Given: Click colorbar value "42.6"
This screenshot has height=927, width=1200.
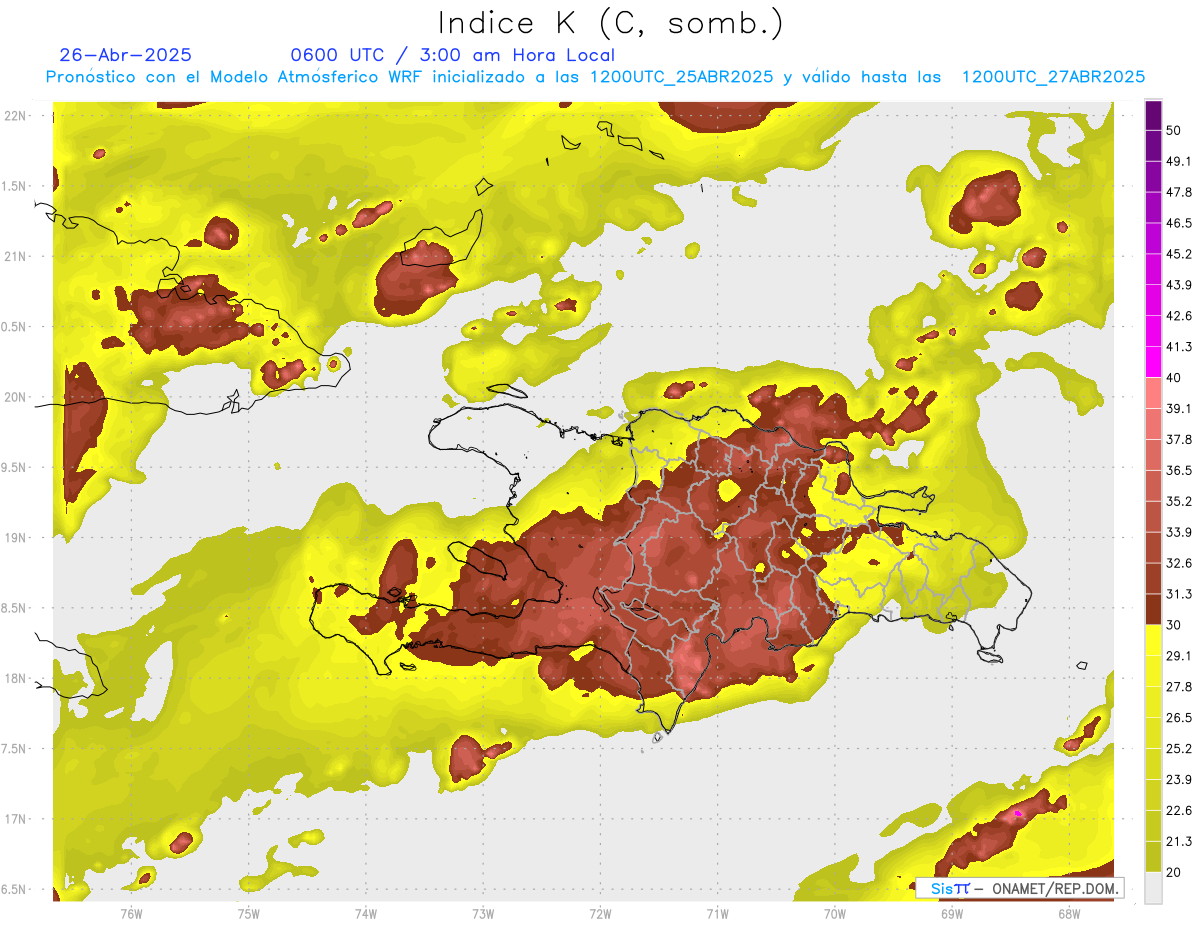Looking at the screenshot, I should 1179,316.
